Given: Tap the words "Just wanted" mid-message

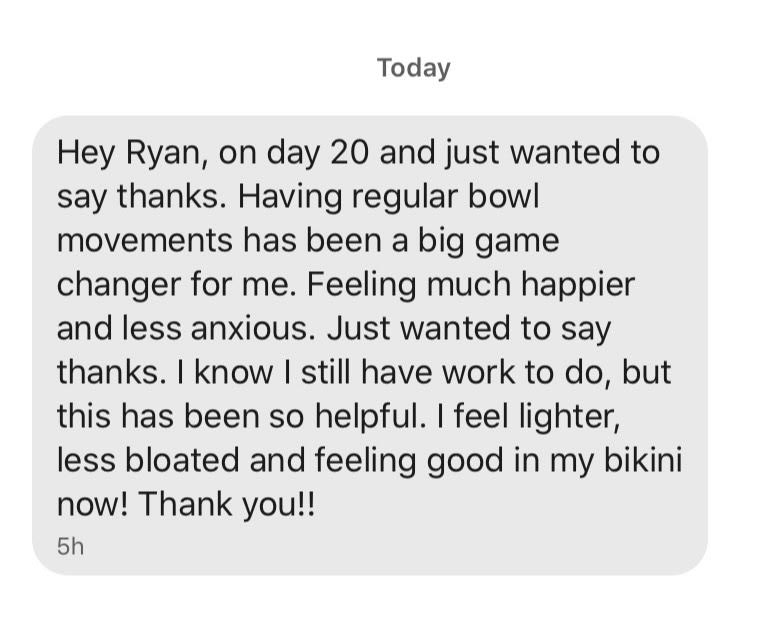Looking at the screenshot, I should click(419, 329).
